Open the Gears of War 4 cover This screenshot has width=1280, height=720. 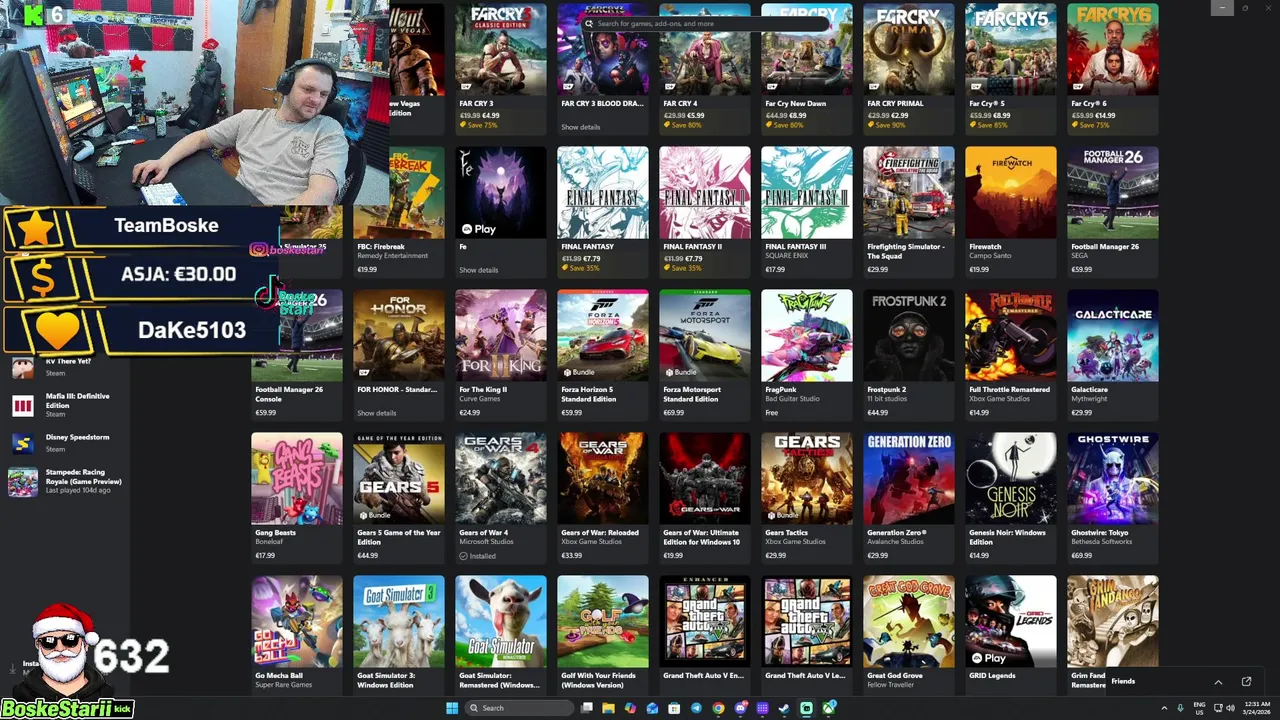pos(501,478)
